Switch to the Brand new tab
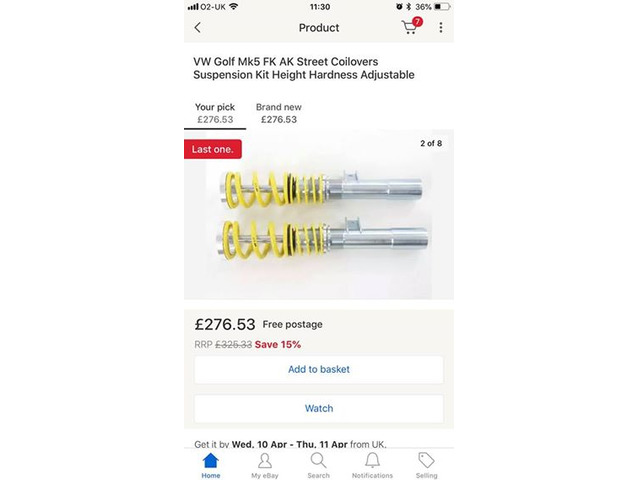This screenshot has width=640, height=480. coord(278,113)
